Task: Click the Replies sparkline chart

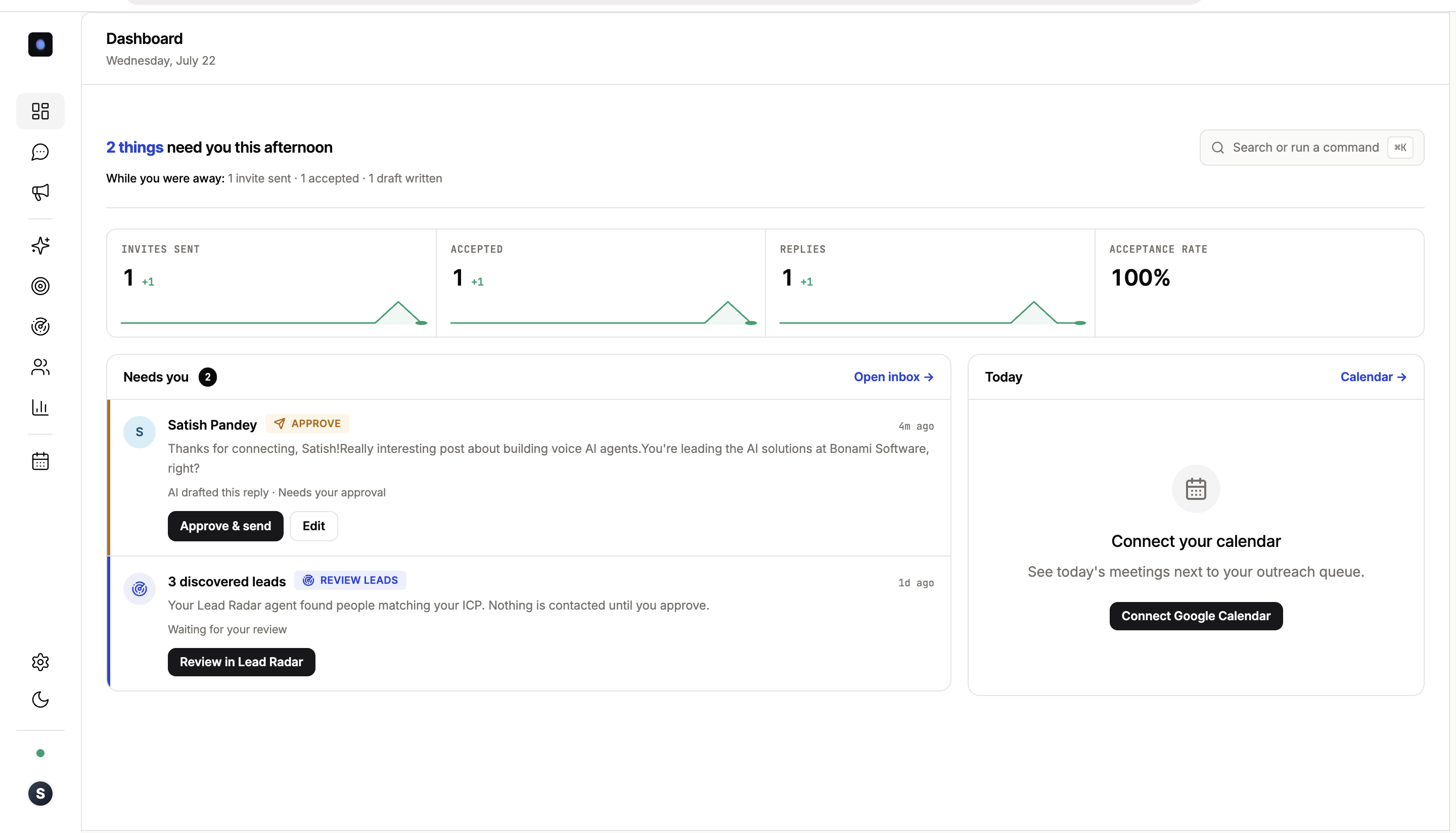Action: (933, 313)
